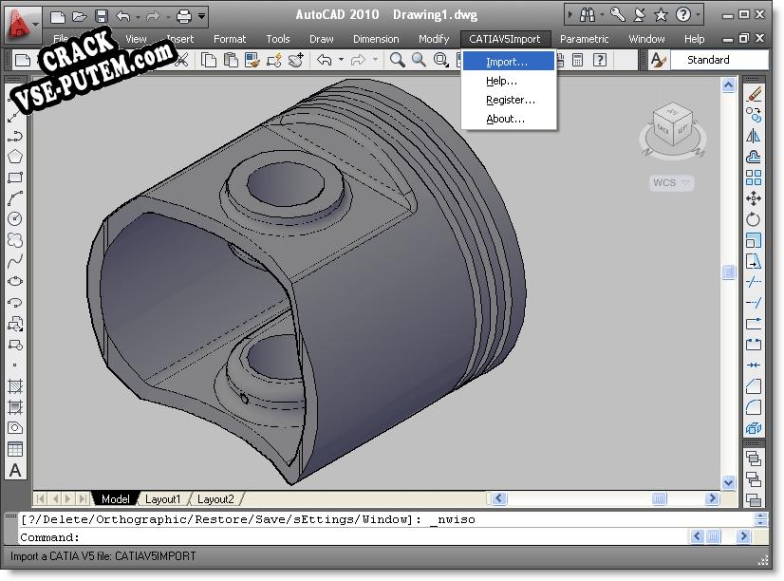Click the horizontal scroll-left arrow under viewport
The height and width of the screenshot is (581, 784).
tap(499, 498)
